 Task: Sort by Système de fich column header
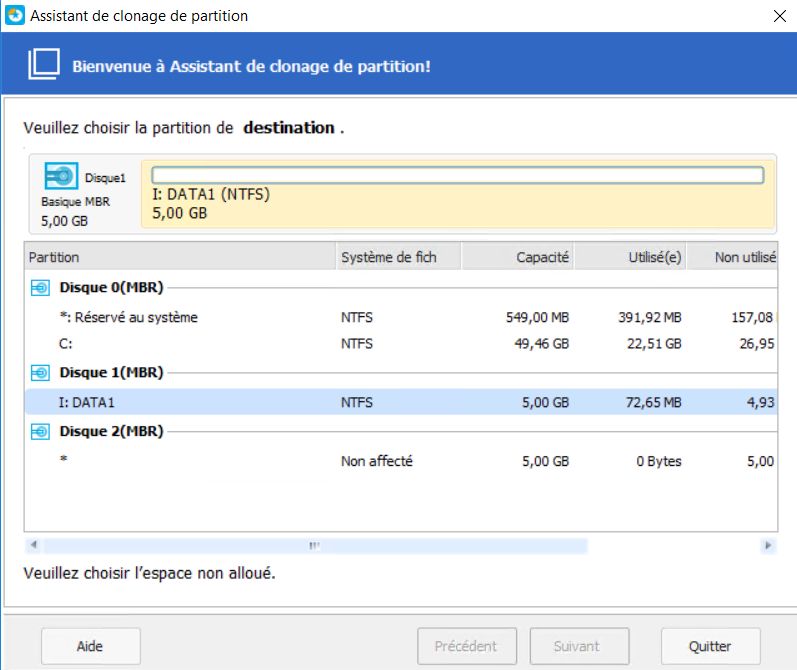[398, 257]
